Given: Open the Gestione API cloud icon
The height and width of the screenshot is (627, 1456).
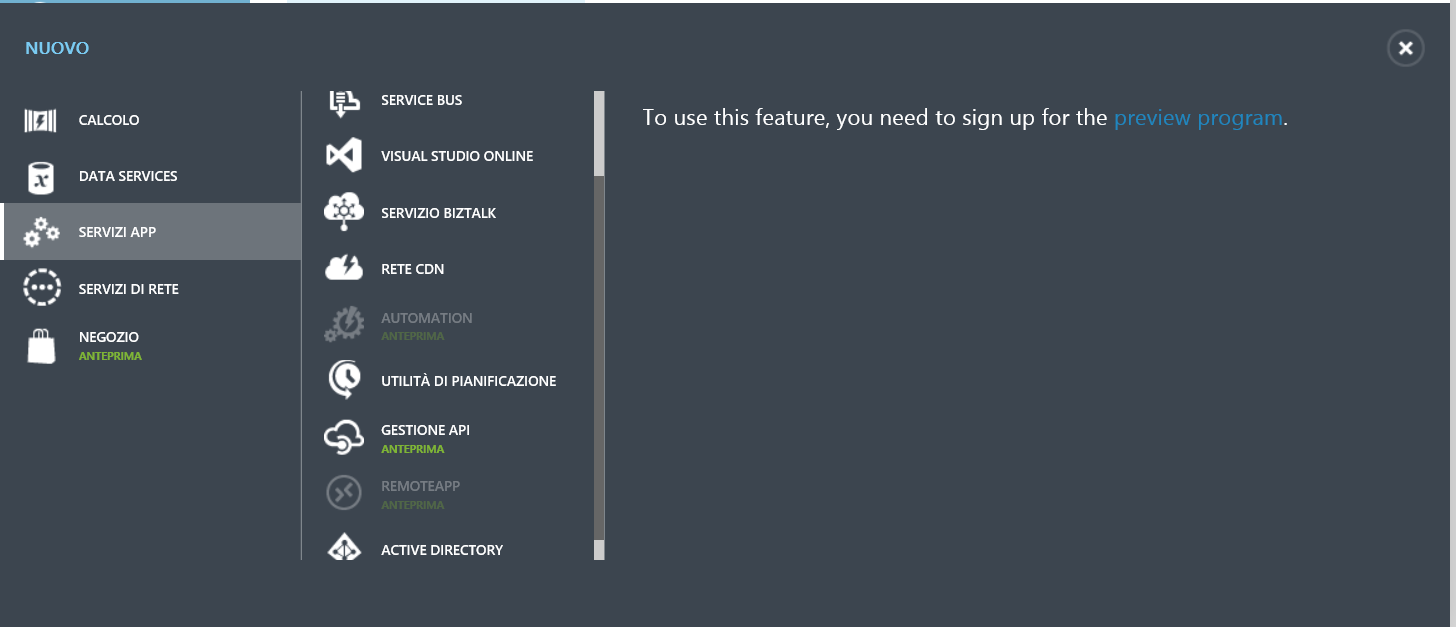Looking at the screenshot, I should point(344,437).
